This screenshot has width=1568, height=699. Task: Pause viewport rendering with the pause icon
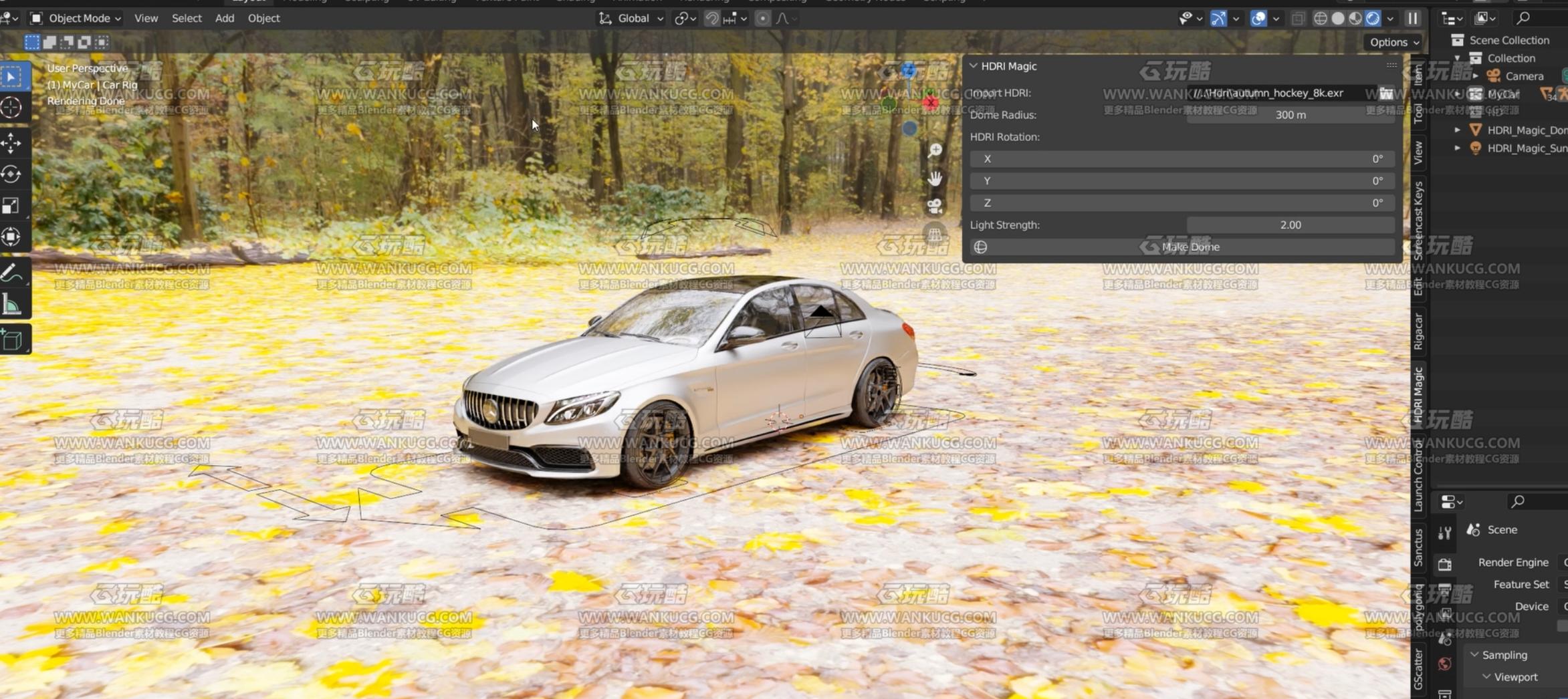pos(1412,19)
